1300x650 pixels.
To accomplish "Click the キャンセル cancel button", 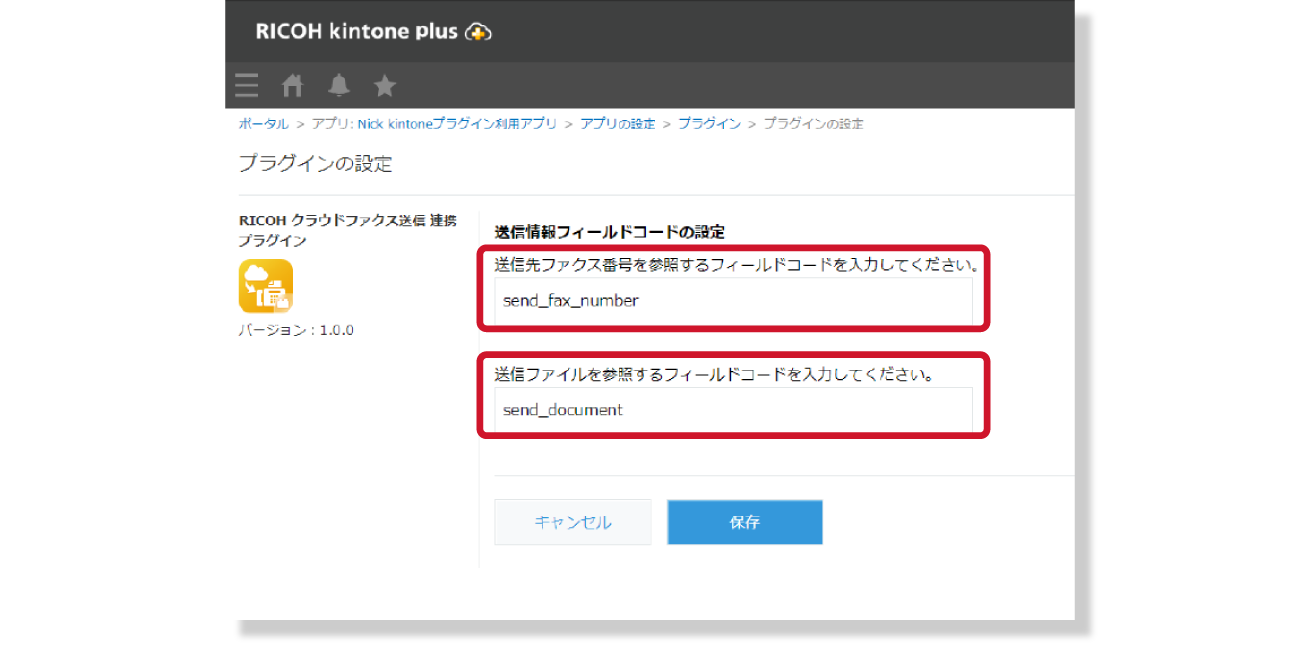I will [x=572, y=522].
